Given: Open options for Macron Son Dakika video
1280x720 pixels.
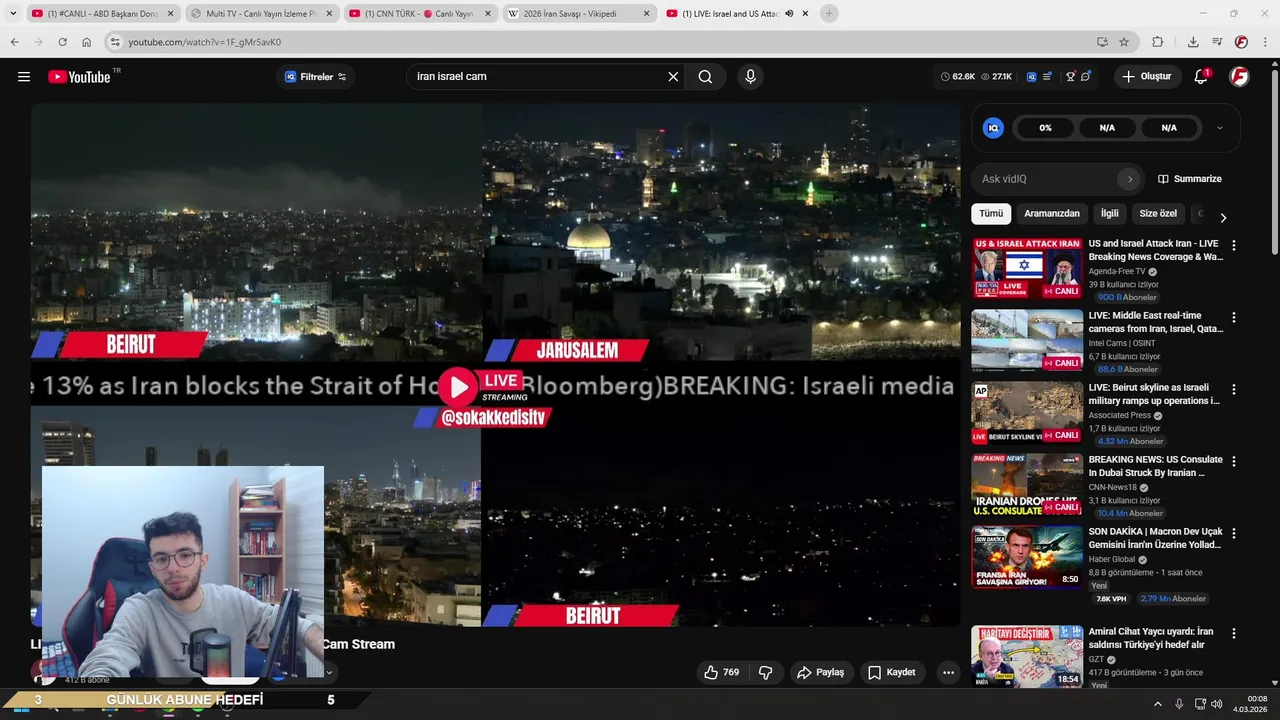Looking at the screenshot, I should [1233, 534].
